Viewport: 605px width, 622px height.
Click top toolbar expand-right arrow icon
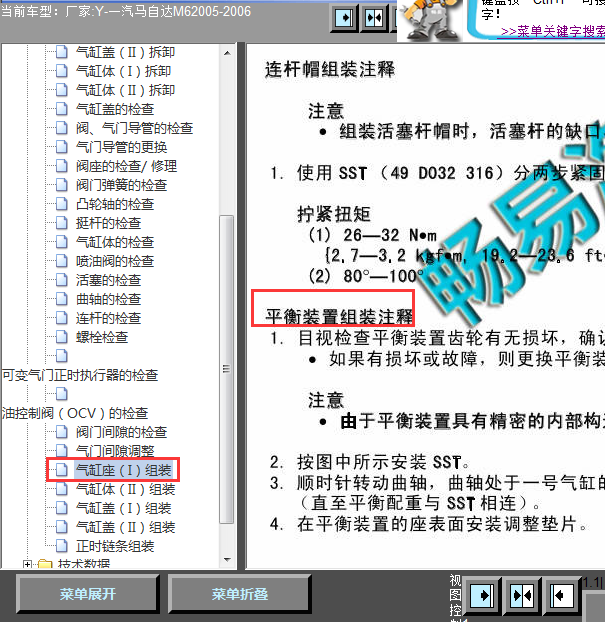[344, 18]
